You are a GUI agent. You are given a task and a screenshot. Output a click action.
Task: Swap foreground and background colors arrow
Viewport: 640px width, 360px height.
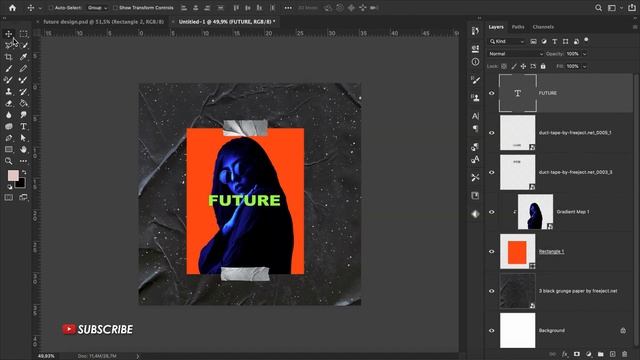click(24, 172)
